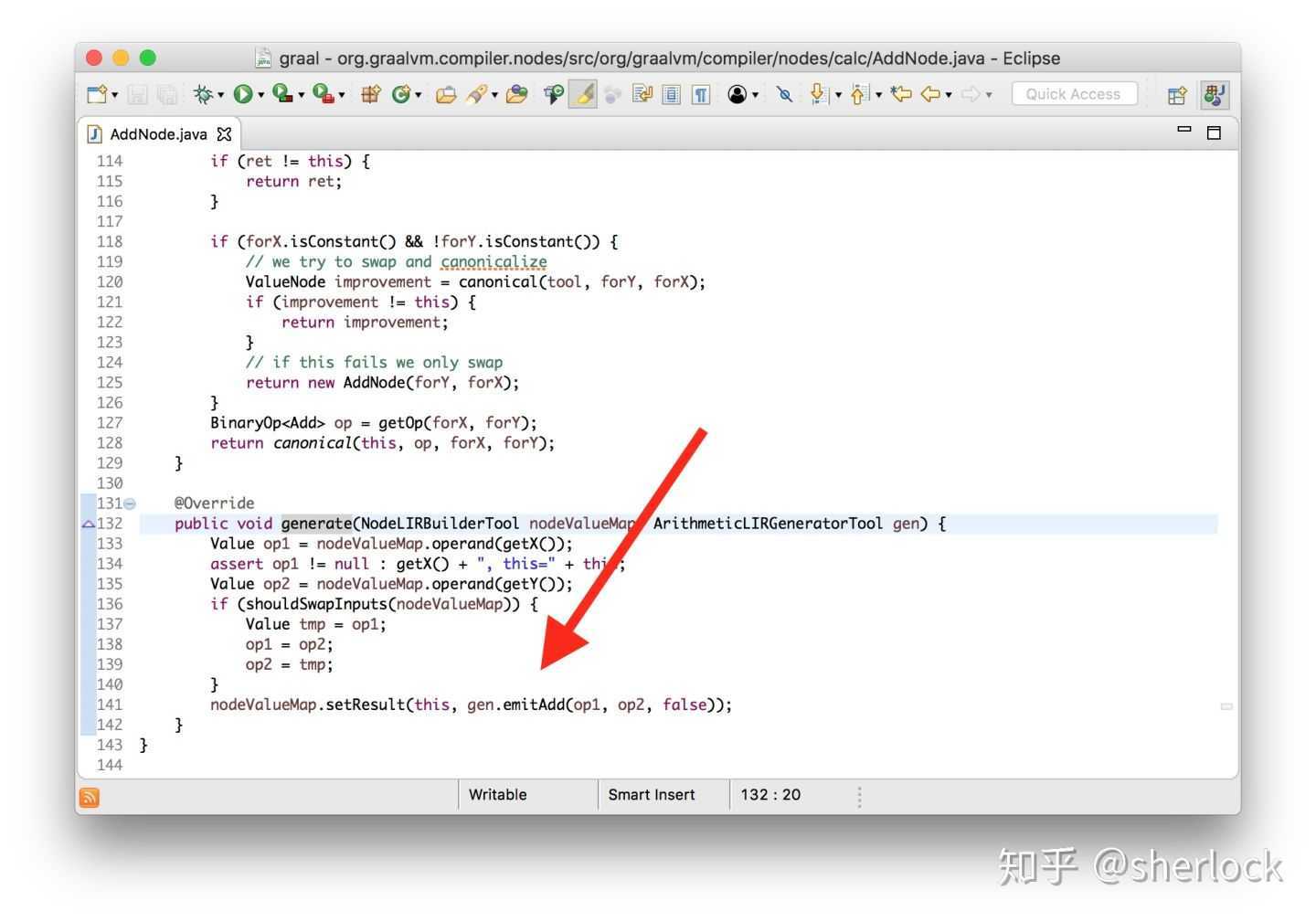The width and height of the screenshot is (1316, 922).
Task: Click the 132 : 20 cursor position
Action: tap(770, 795)
